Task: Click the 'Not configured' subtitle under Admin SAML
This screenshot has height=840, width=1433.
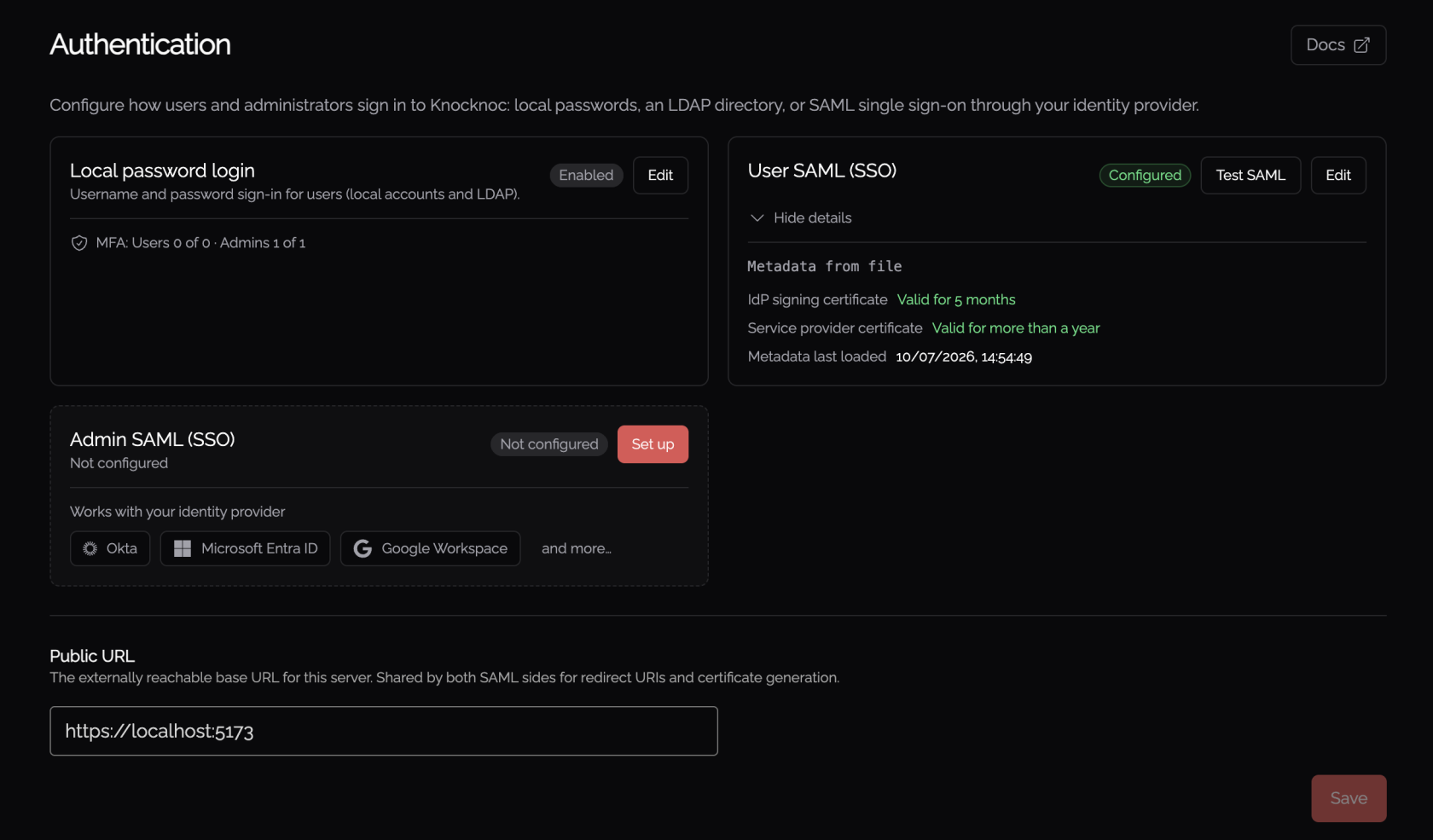Action: point(119,463)
